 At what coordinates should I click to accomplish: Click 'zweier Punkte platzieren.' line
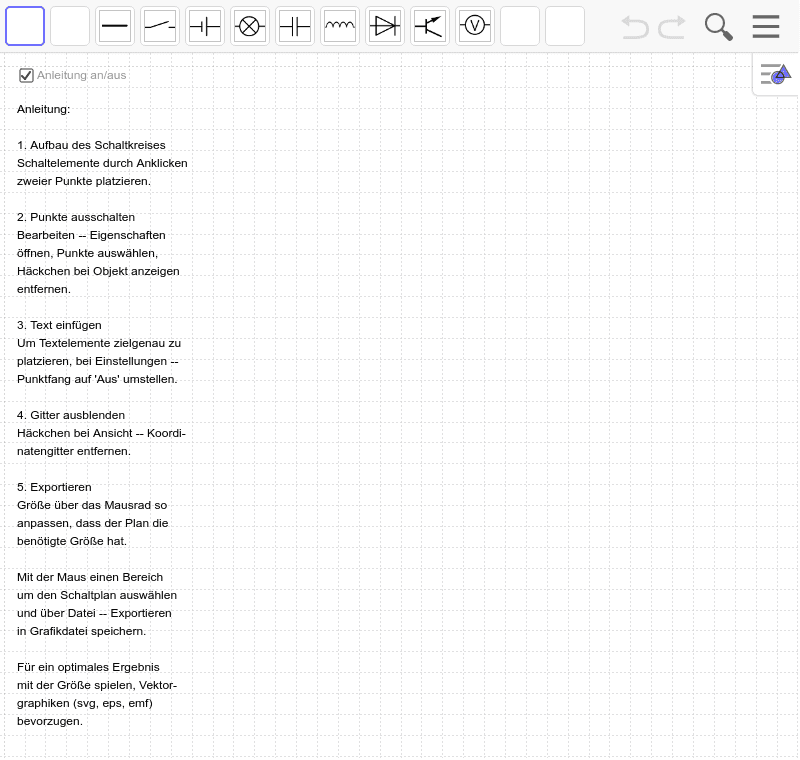coord(84,181)
